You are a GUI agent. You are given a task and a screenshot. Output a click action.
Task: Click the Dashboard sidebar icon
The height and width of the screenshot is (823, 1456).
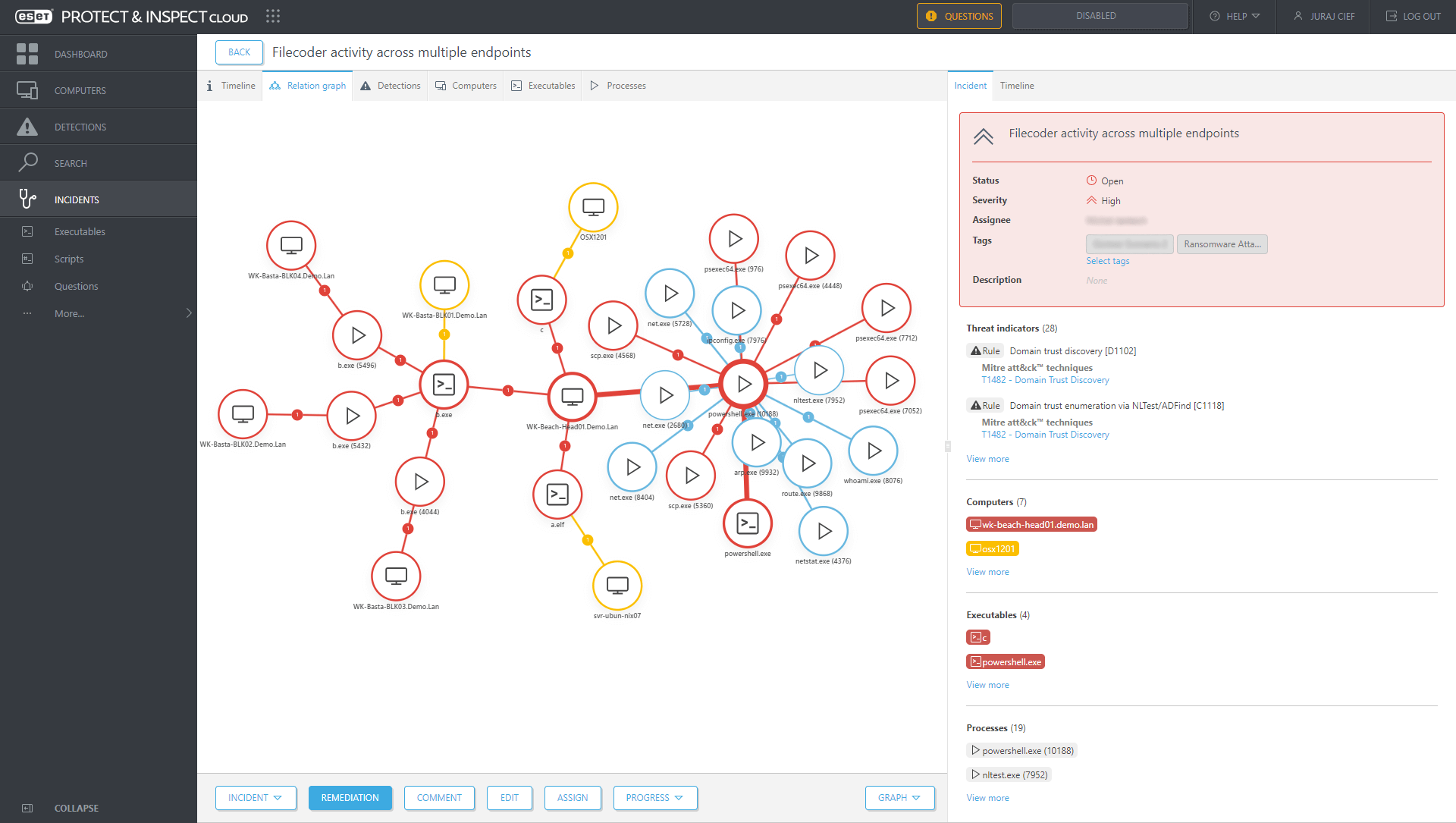(x=27, y=54)
